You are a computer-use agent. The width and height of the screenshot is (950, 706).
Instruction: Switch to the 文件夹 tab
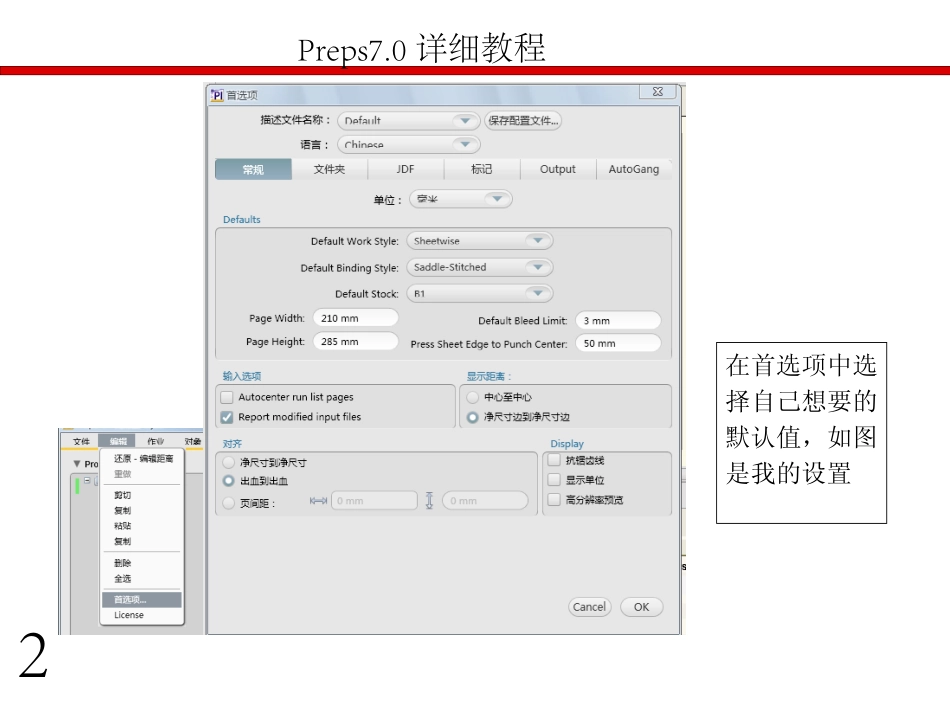pyautogui.click(x=330, y=170)
